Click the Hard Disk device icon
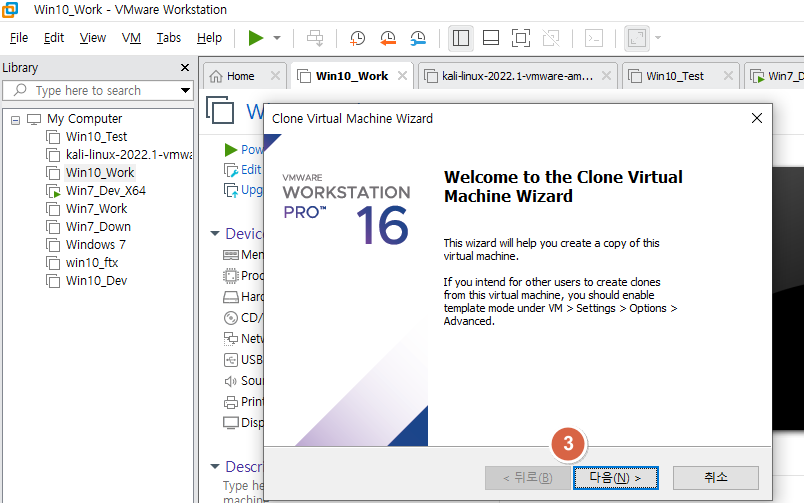The width and height of the screenshot is (804, 503). pos(231,297)
